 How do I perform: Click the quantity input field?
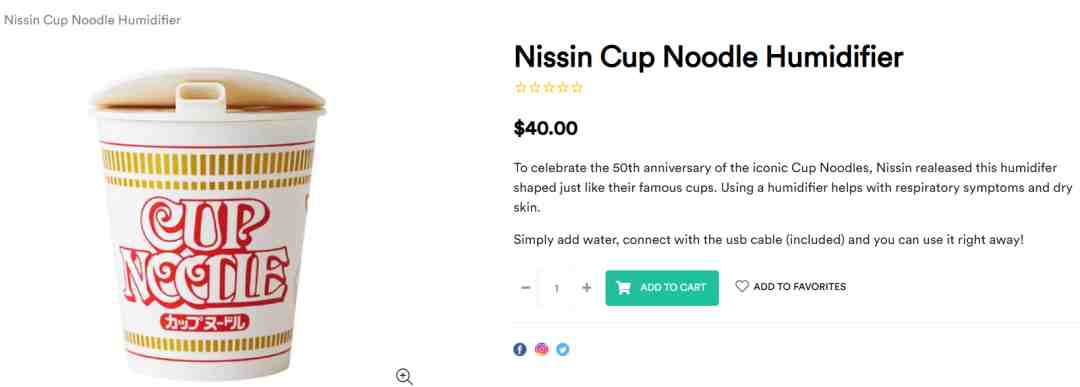pos(556,288)
